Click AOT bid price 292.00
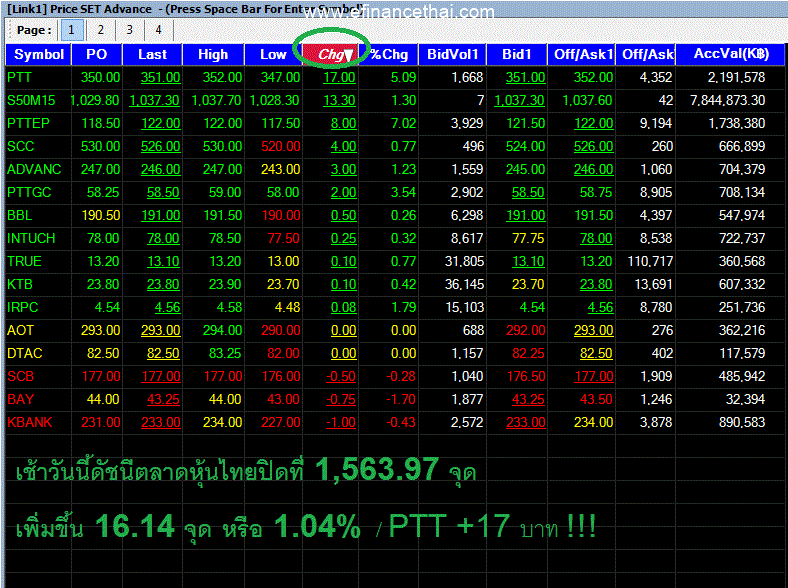 [525, 331]
